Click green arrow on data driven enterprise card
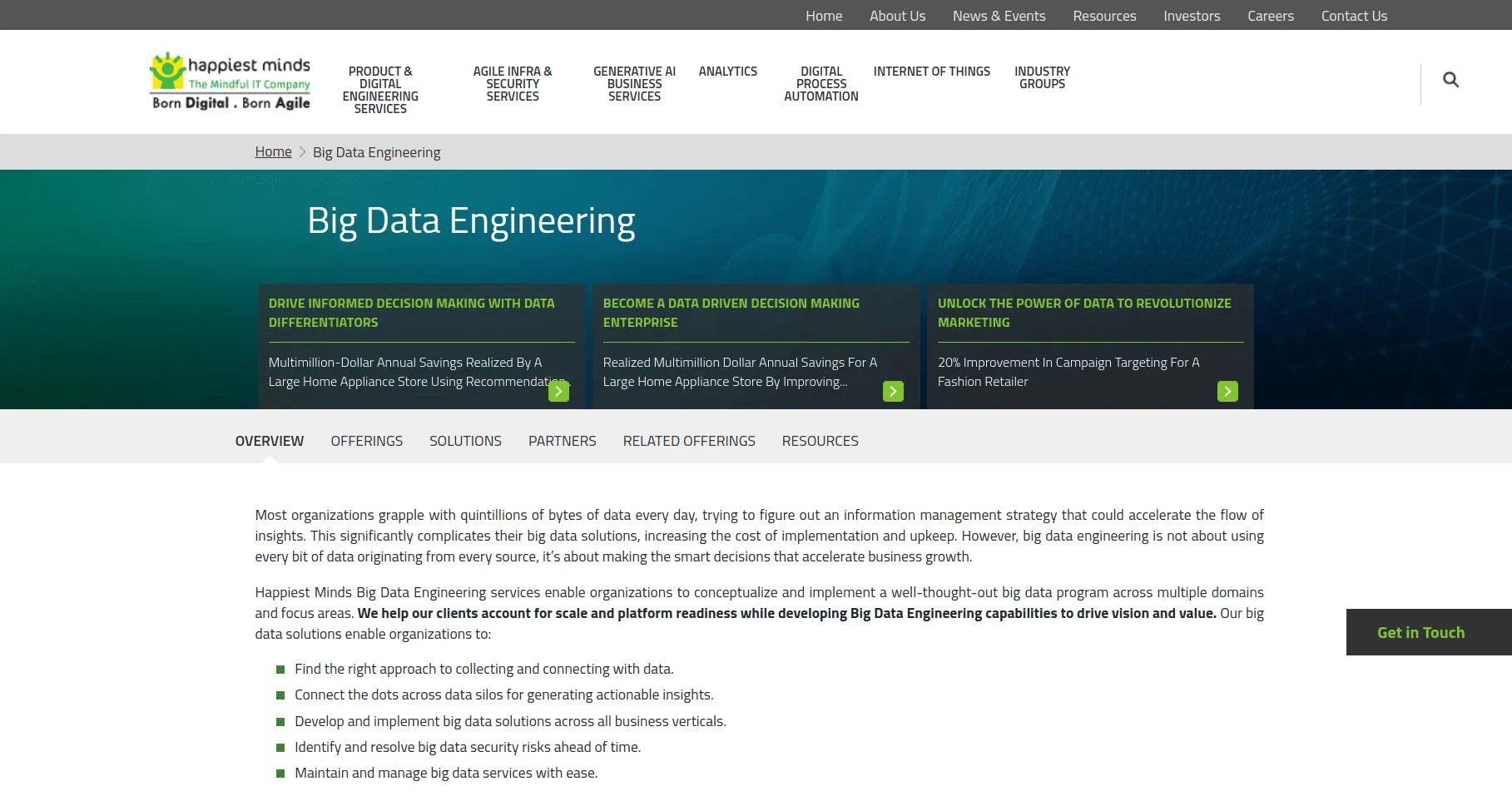This screenshot has width=1512, height=796. click(x=893, y=391)
